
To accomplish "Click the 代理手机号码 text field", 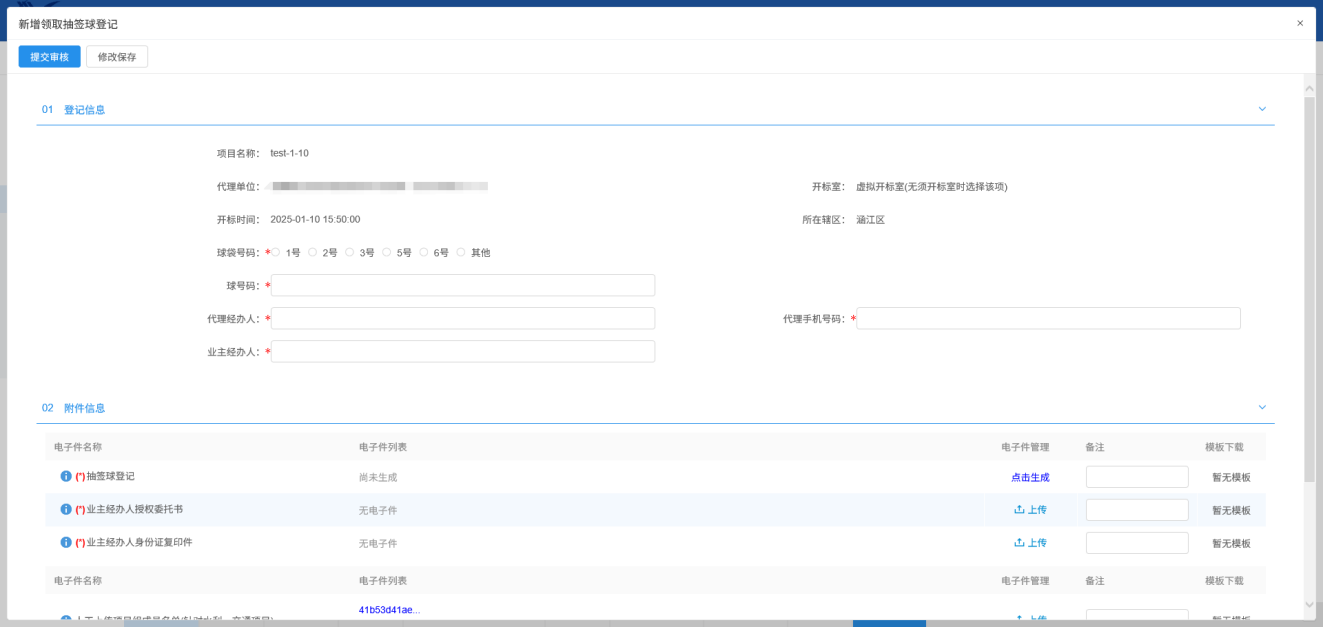I will (x=1048, y=319).
